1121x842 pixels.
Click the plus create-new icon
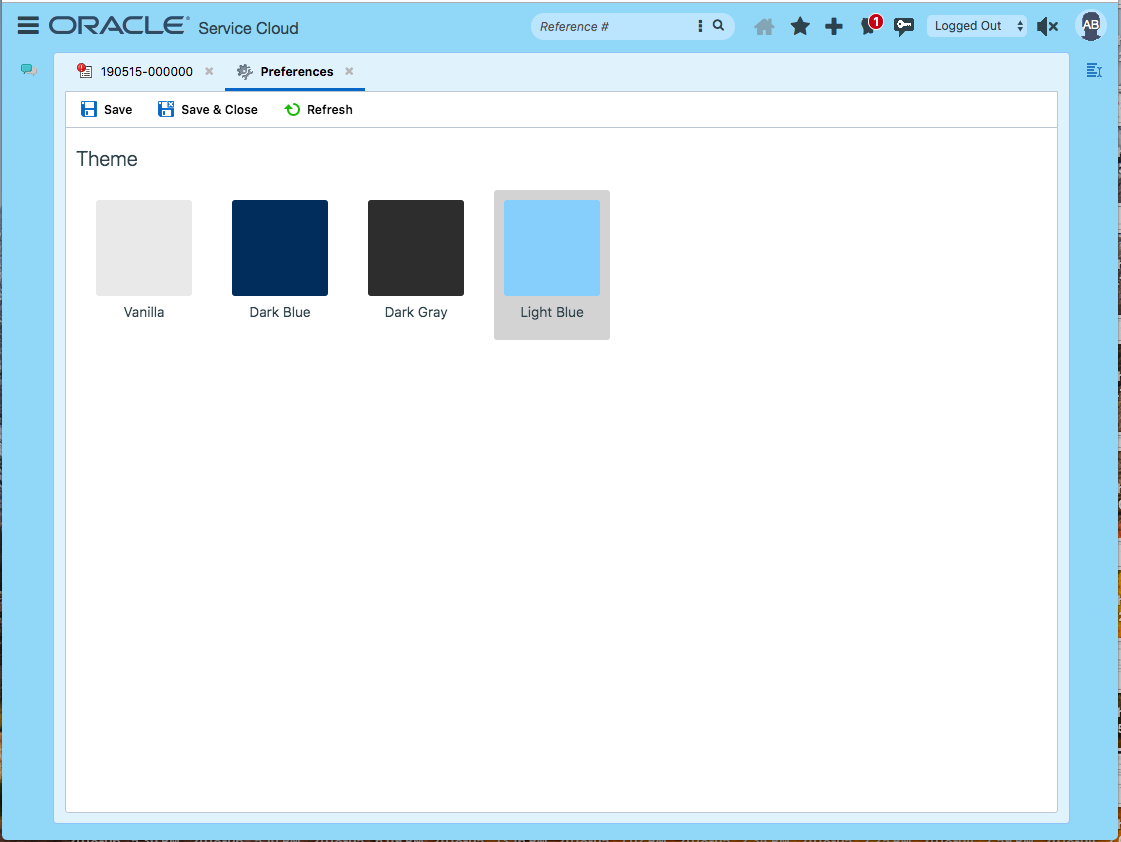[x=834, y=26]
